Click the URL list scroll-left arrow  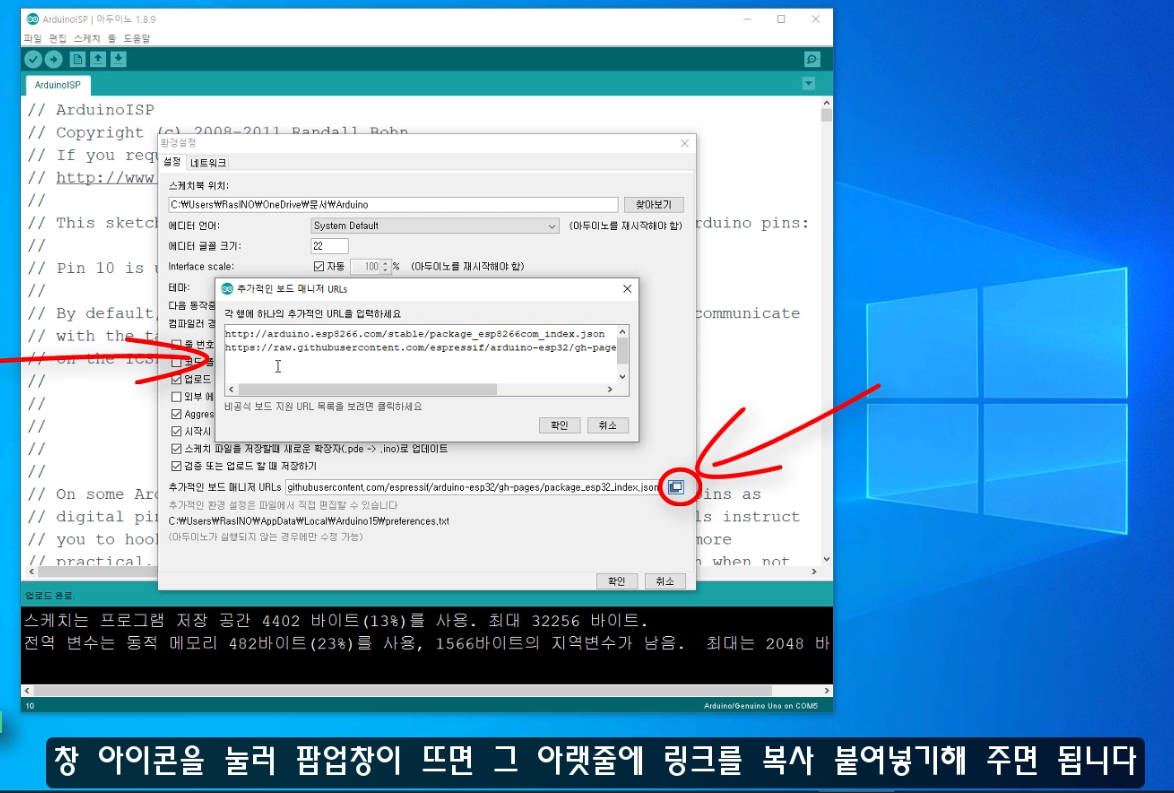coord(231,389)
